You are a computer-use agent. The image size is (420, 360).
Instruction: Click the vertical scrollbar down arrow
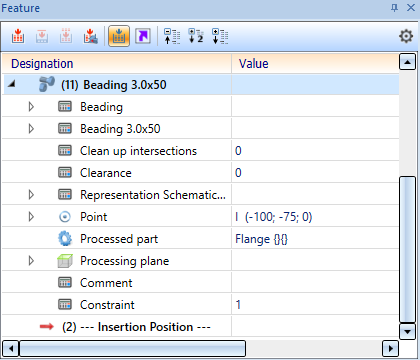pyautogui.click(x=407, y=331)
